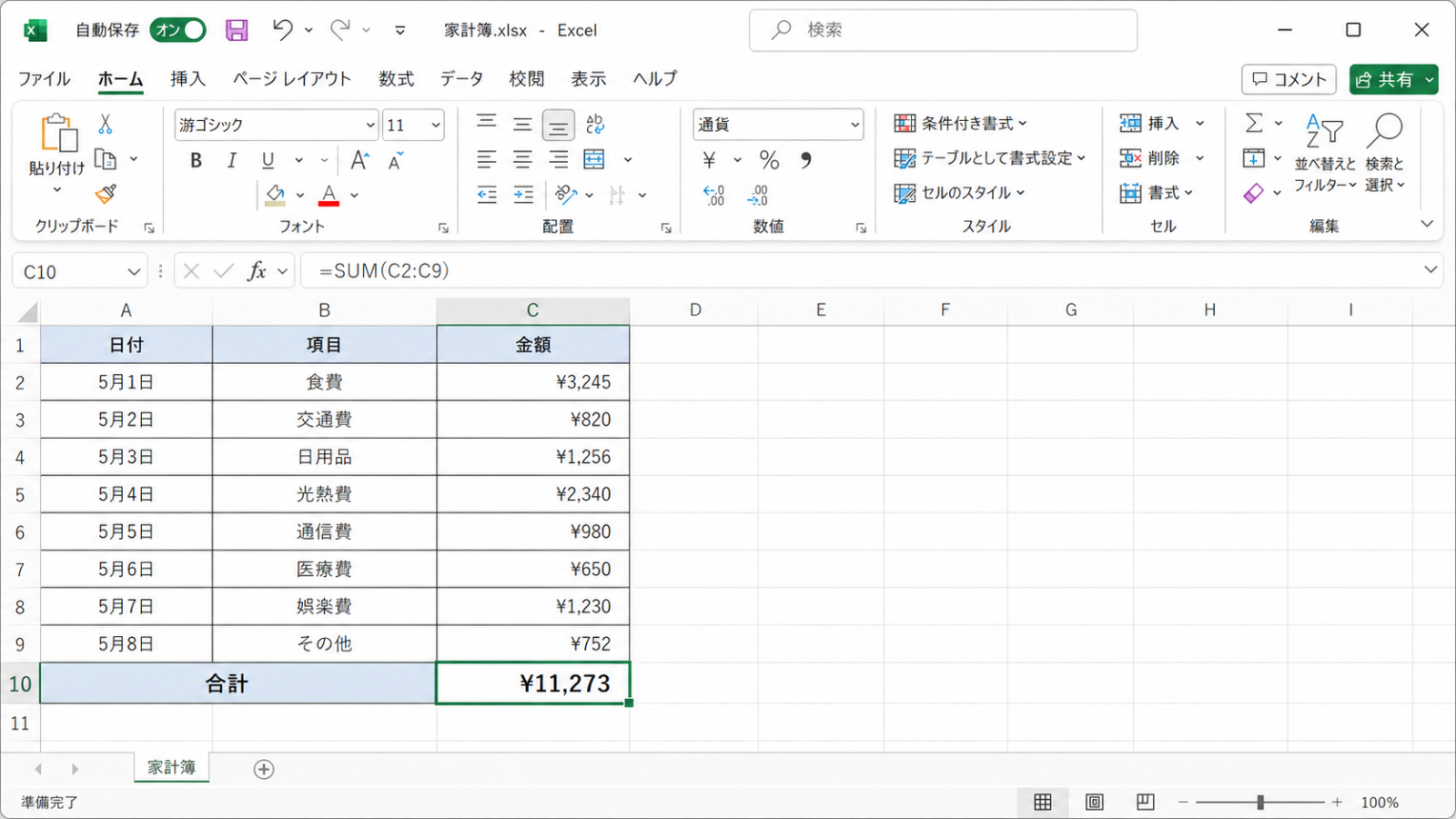The width and height of the screenshot is (1456, 819).
Task: Toggle middle vertical alignment
Action: (x=522, y=125)
